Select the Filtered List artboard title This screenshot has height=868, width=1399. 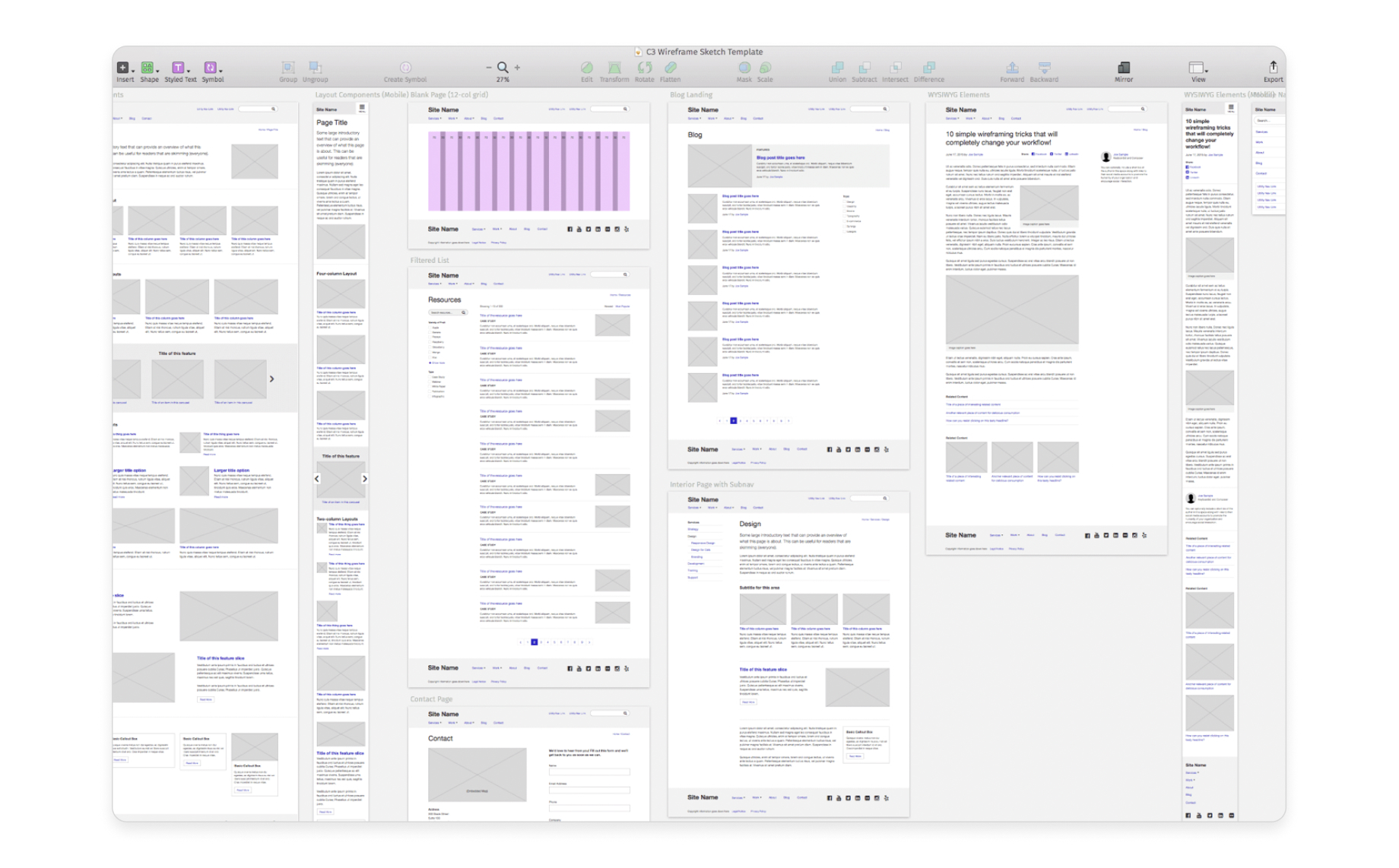click(430, 261)
